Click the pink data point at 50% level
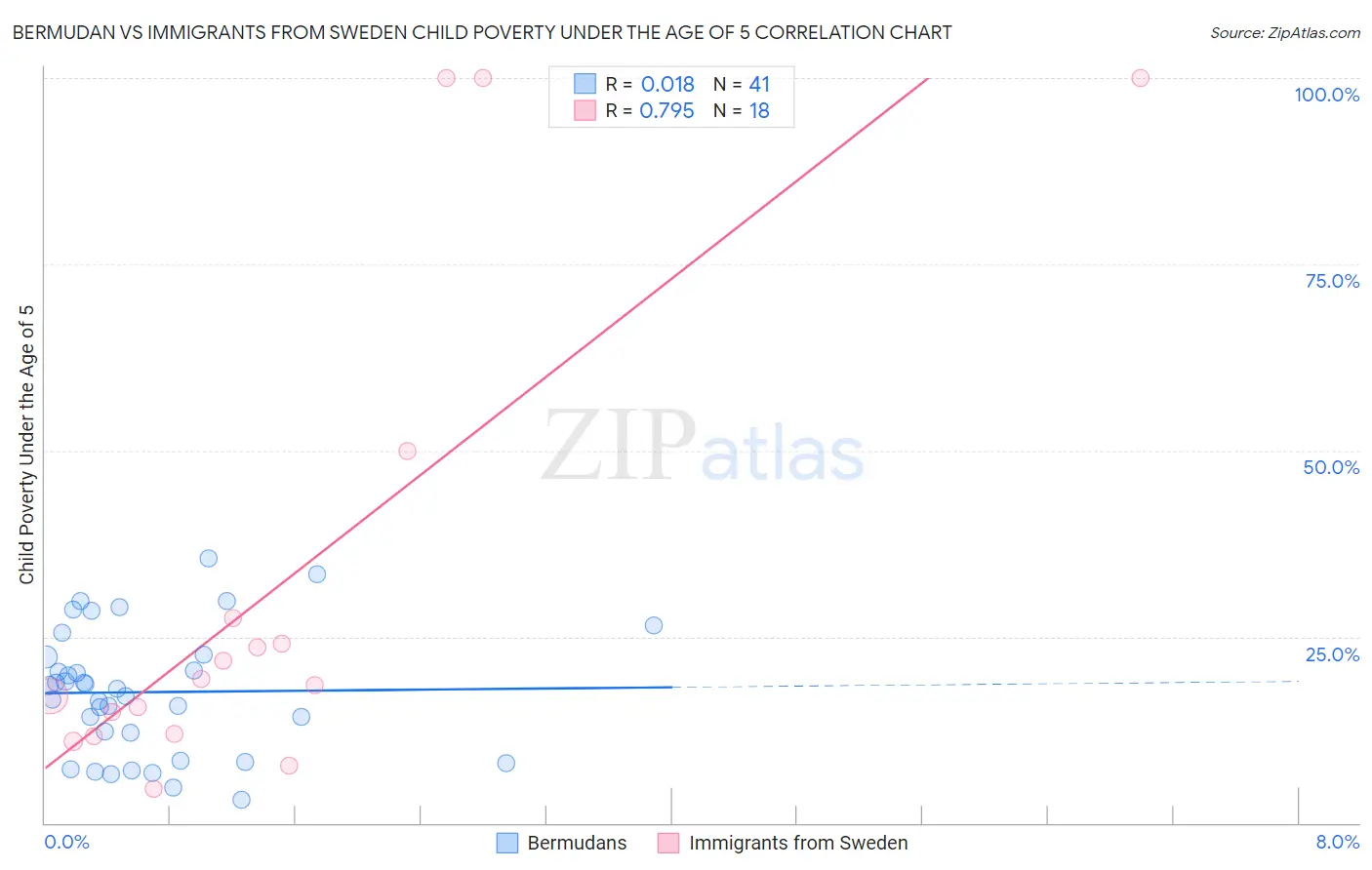 pyautogui.click(x=407, y=451)
